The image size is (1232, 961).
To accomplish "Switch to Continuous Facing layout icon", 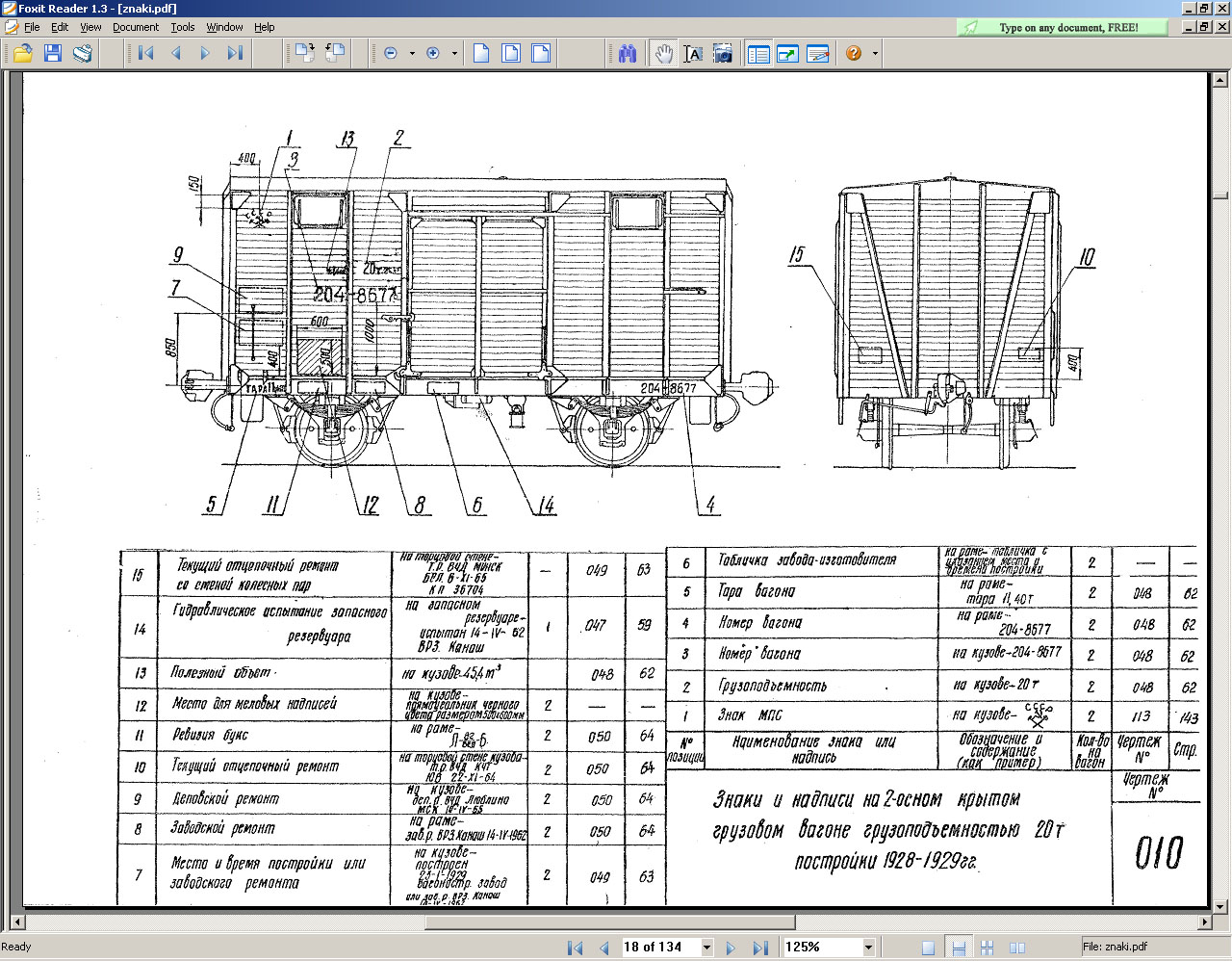I will (987, 948).
